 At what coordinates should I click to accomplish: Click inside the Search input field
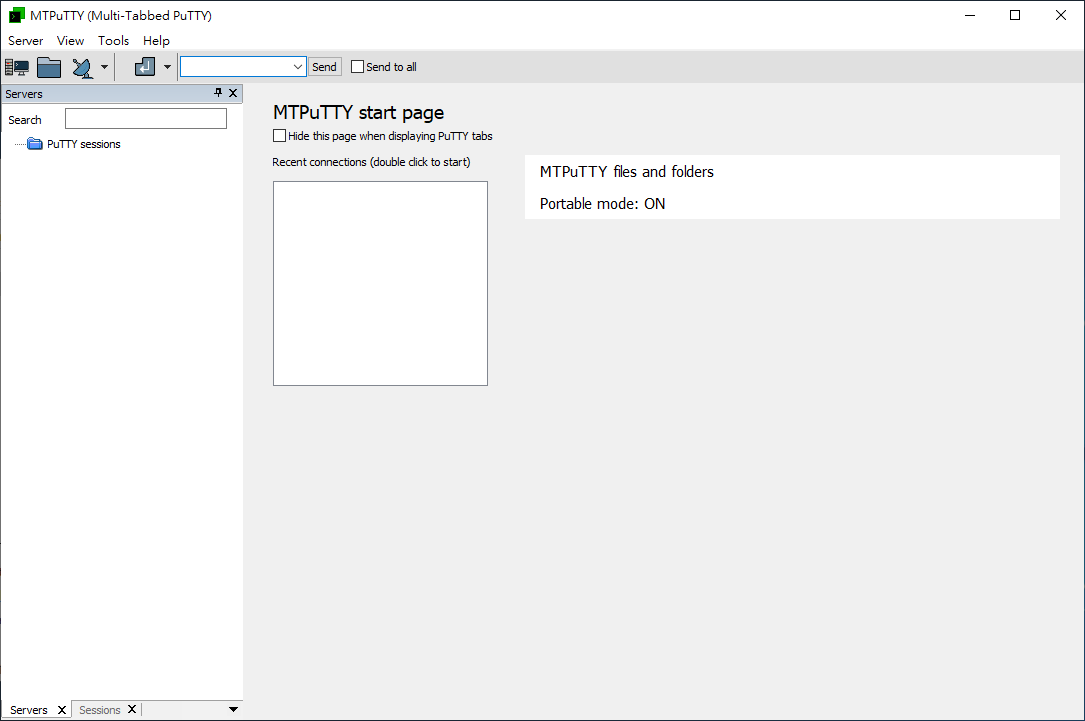click(x=145, y=118)
